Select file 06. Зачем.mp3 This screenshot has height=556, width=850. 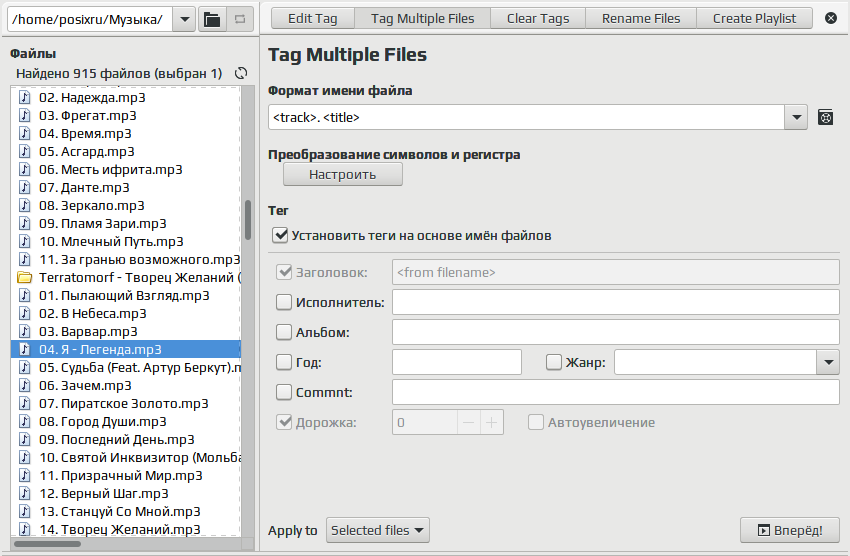125,385
